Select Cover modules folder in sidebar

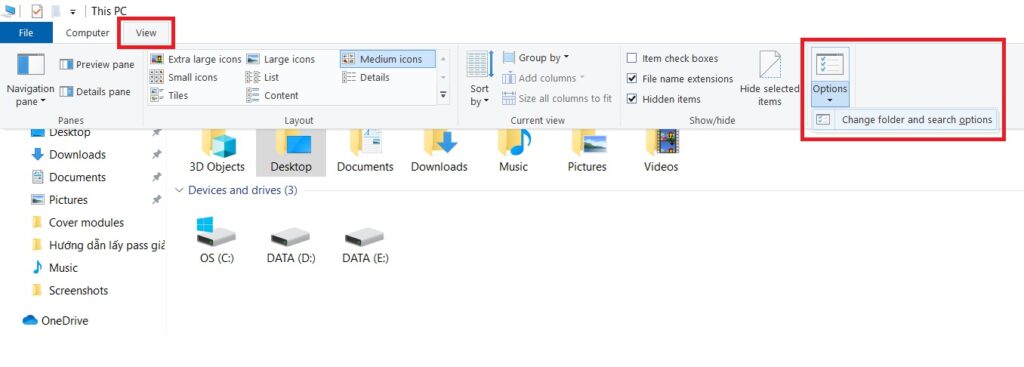(78, 223)
